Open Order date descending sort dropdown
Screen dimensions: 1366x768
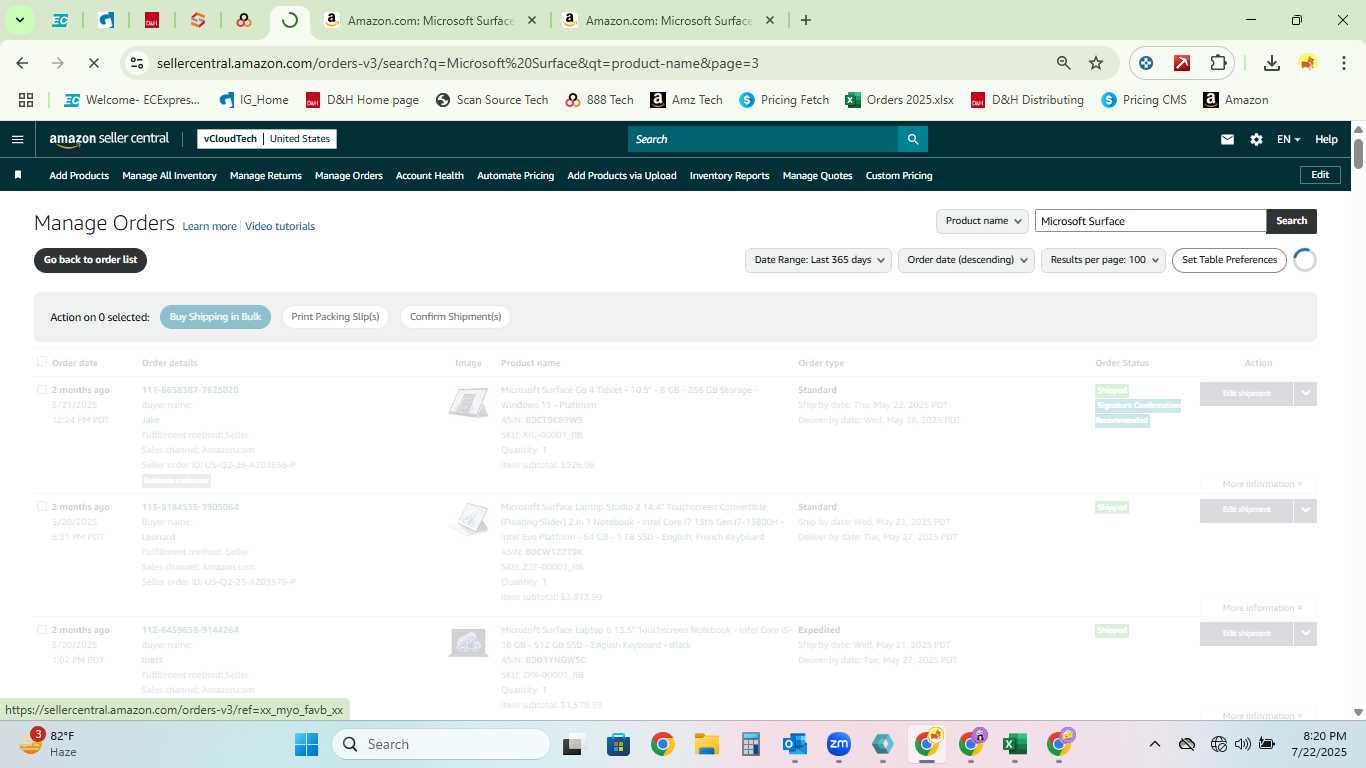(x=966, y=260)
